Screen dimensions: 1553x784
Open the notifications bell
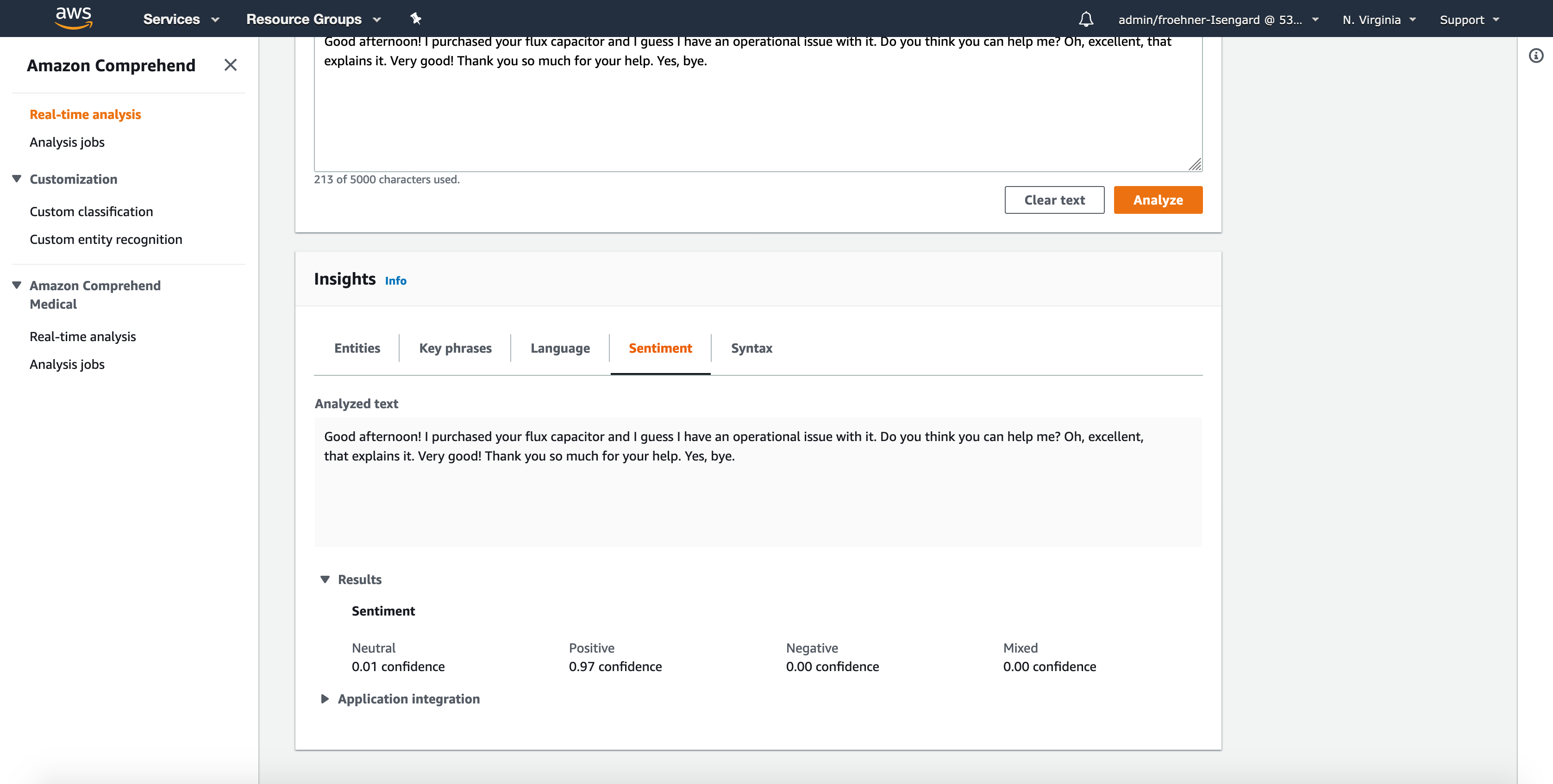click(x=1086, y=19)
